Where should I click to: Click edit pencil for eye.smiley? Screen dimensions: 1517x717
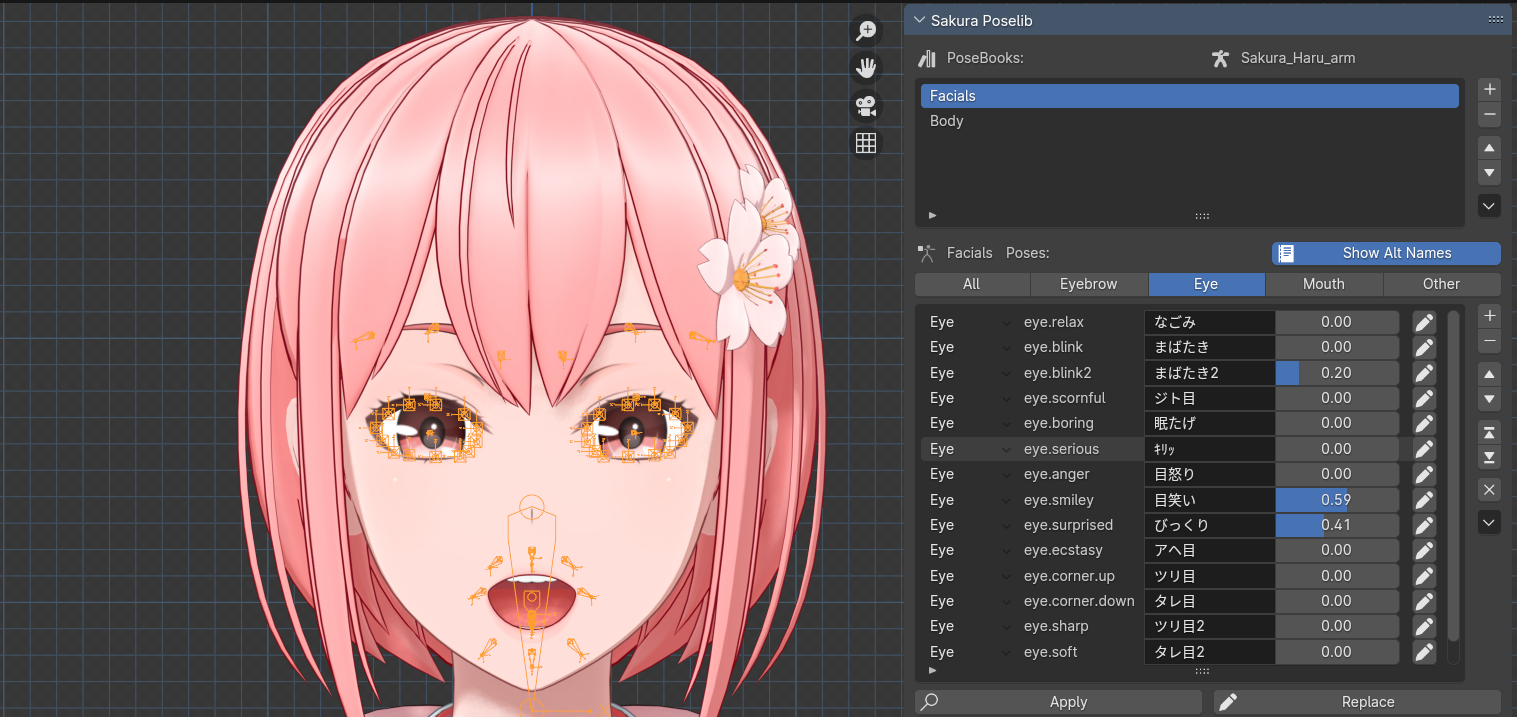click(1424, 500)
